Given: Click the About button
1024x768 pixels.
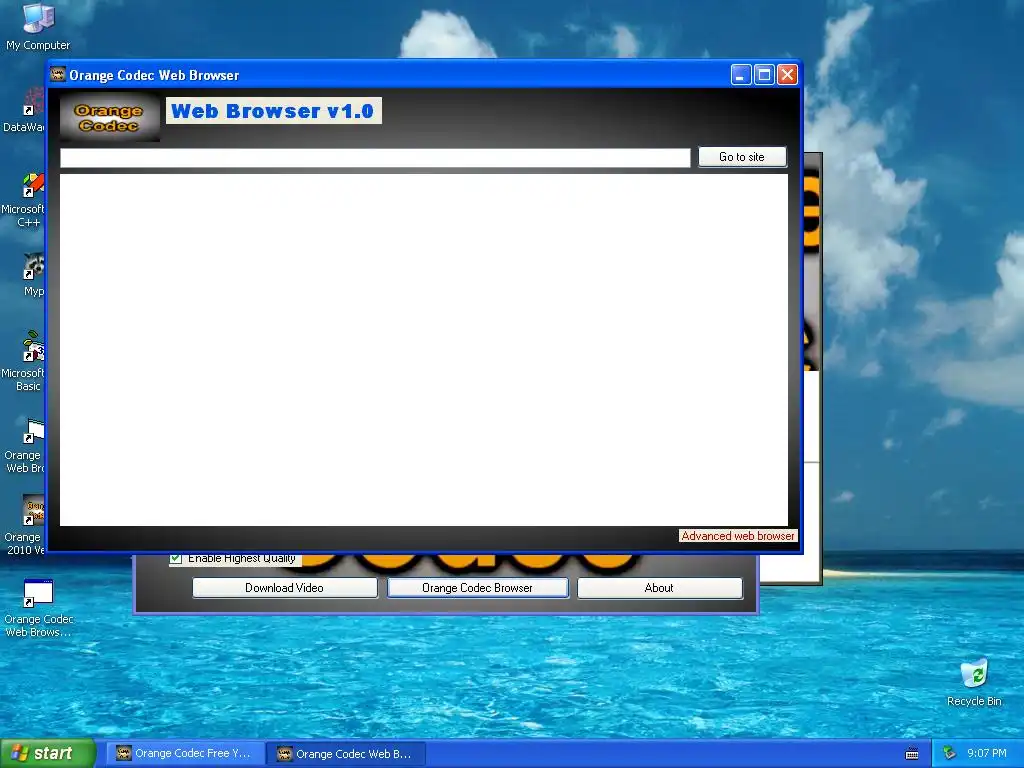Looking at the screenshot, I should click(x=660, y=588).
